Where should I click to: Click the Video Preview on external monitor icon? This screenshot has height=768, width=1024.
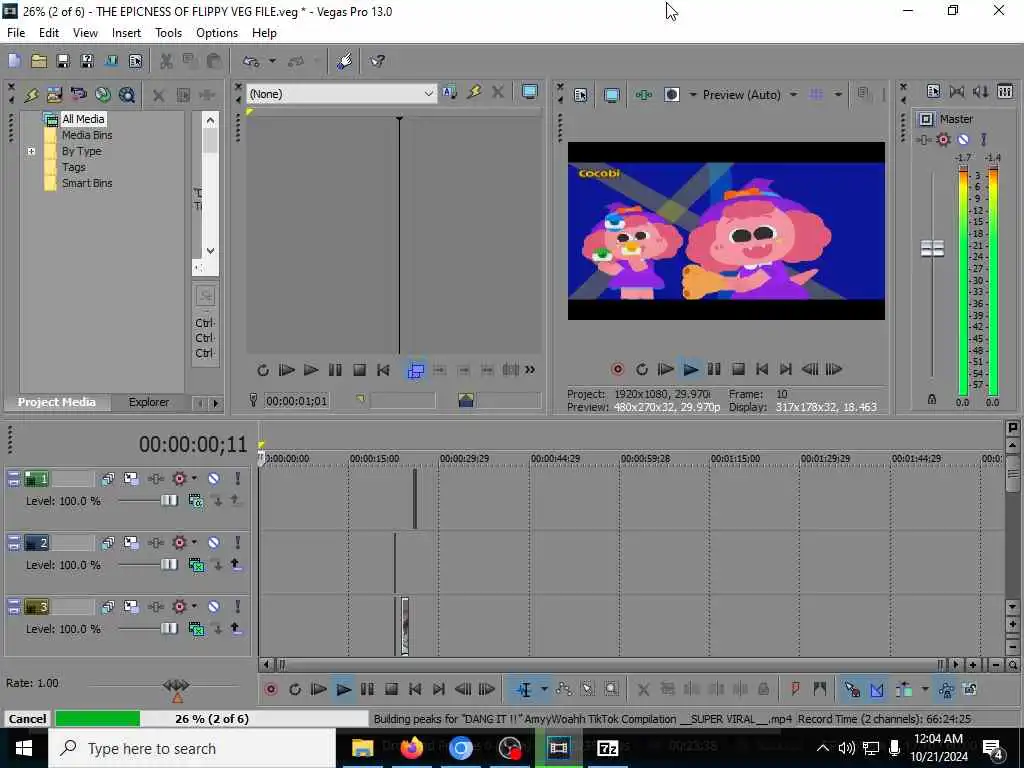point(611,95)
